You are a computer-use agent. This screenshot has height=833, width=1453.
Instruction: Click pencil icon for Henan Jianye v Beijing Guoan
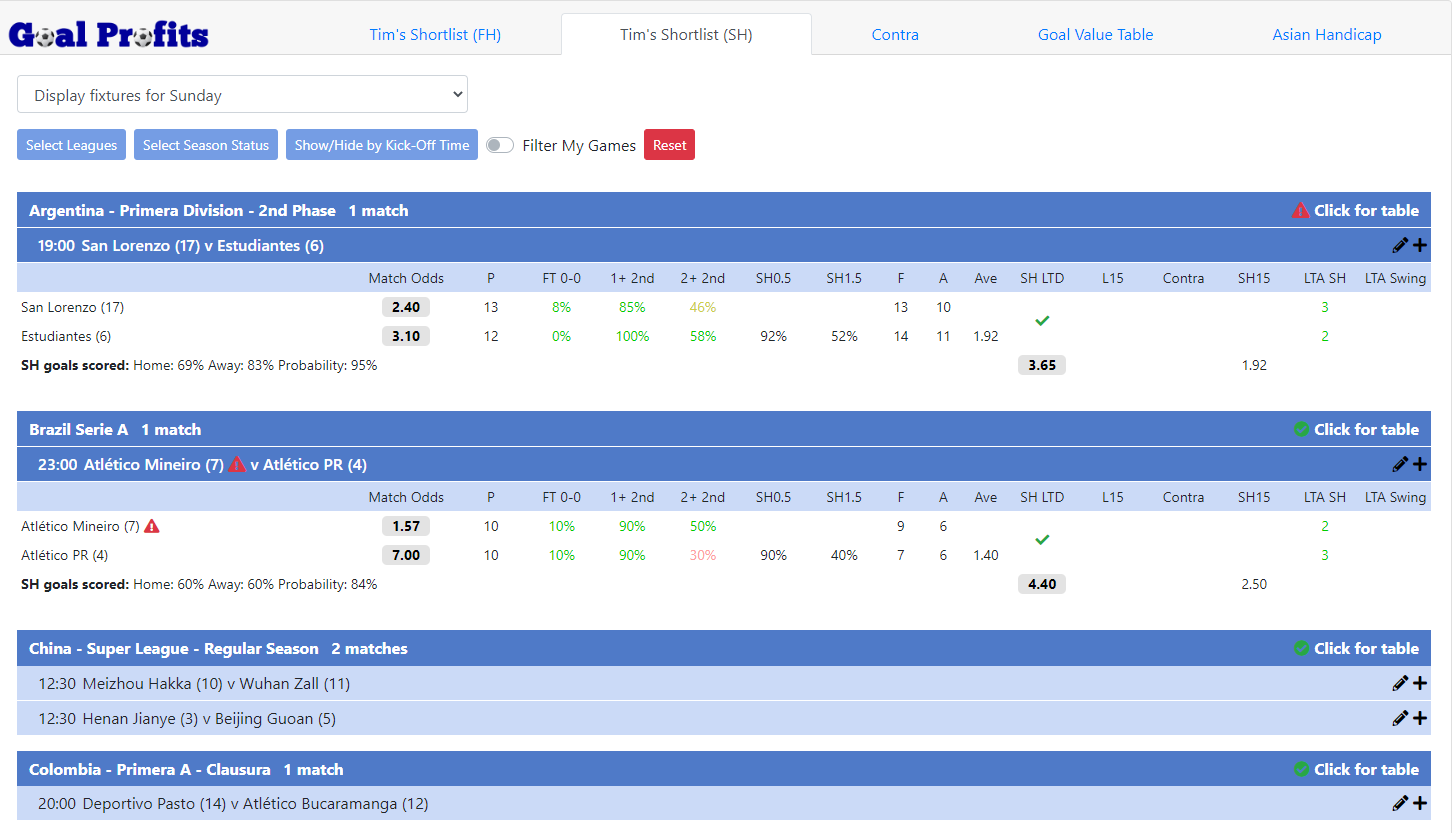point(1400,718)
